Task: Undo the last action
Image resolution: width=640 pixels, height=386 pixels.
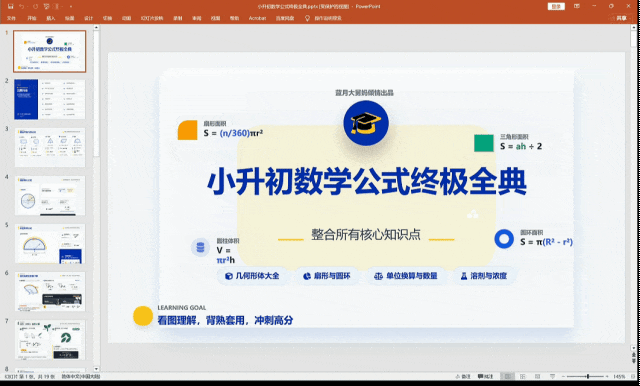Action: click(x=22, y=7)
